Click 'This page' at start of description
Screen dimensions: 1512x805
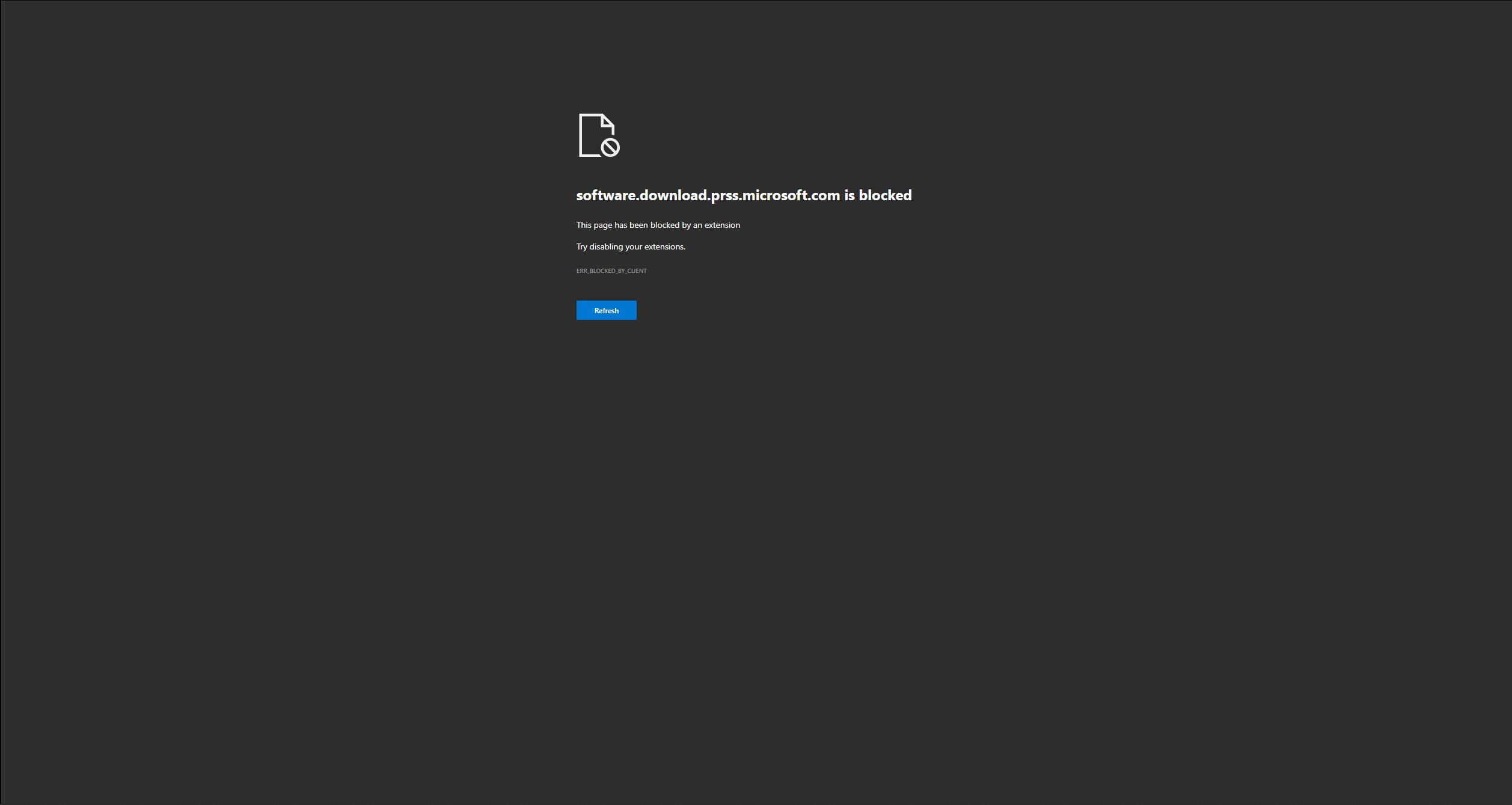[594, 225]
